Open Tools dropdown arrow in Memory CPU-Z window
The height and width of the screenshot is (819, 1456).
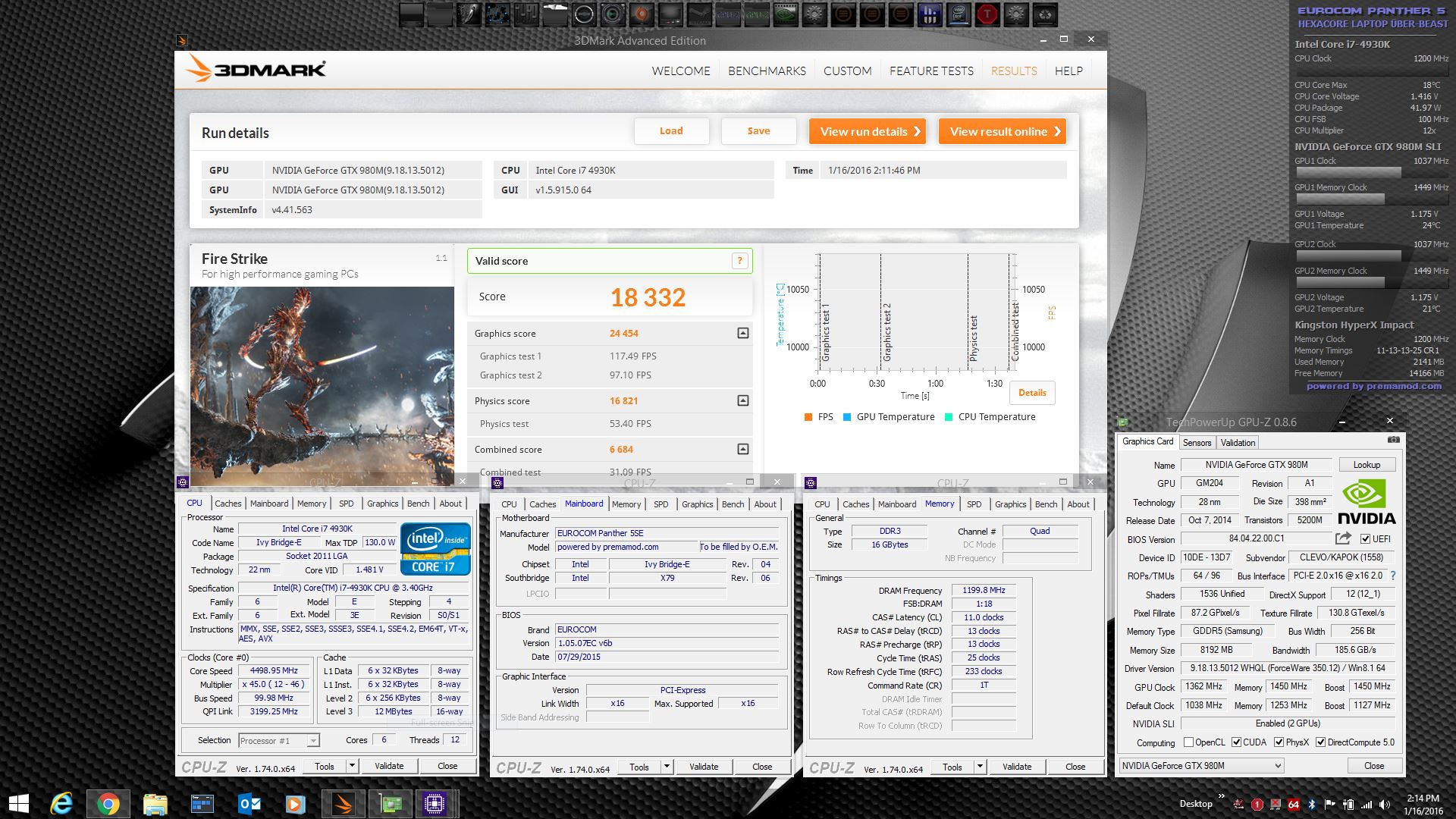(x=980, y=767)
